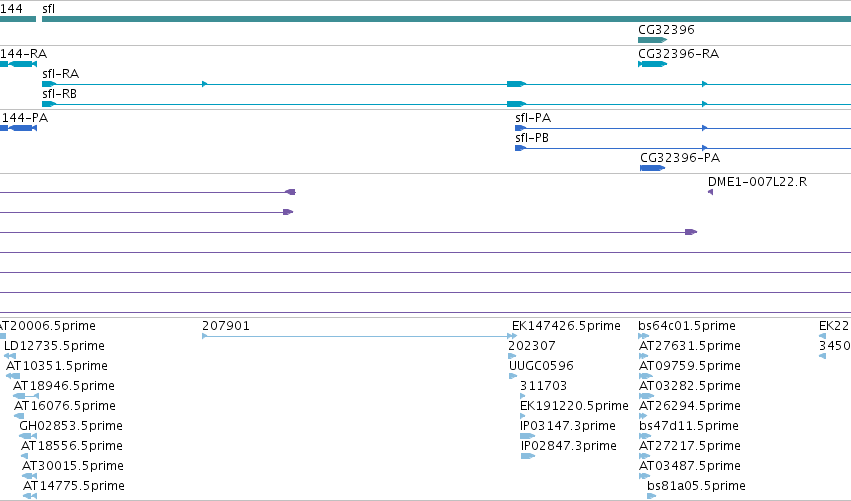Click the AT18556.5prime EST label
The image size is (851, 501).
[72, 446]
